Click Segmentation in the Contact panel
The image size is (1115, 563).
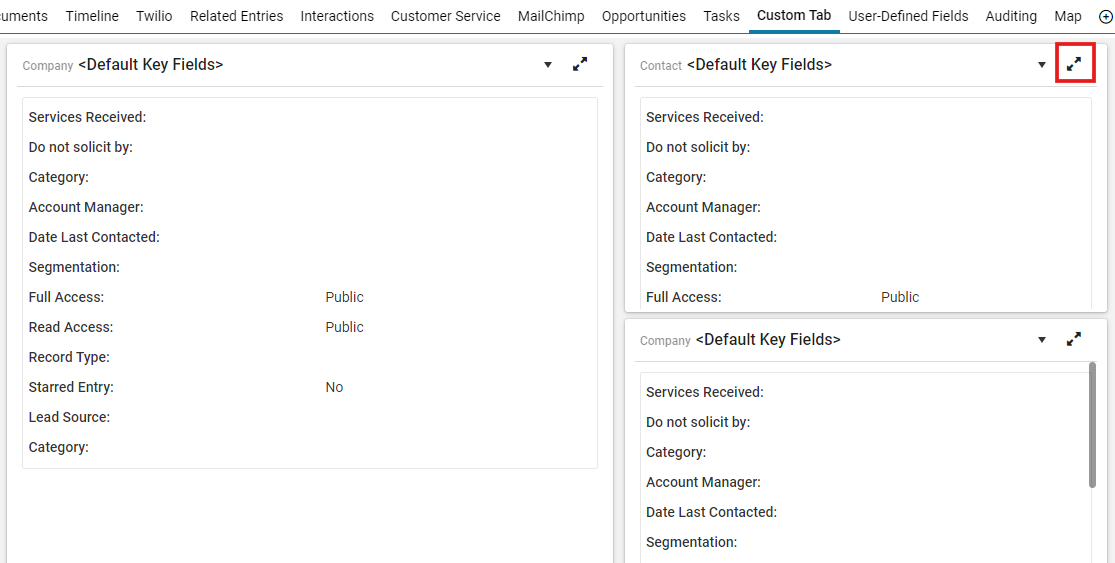691,267
